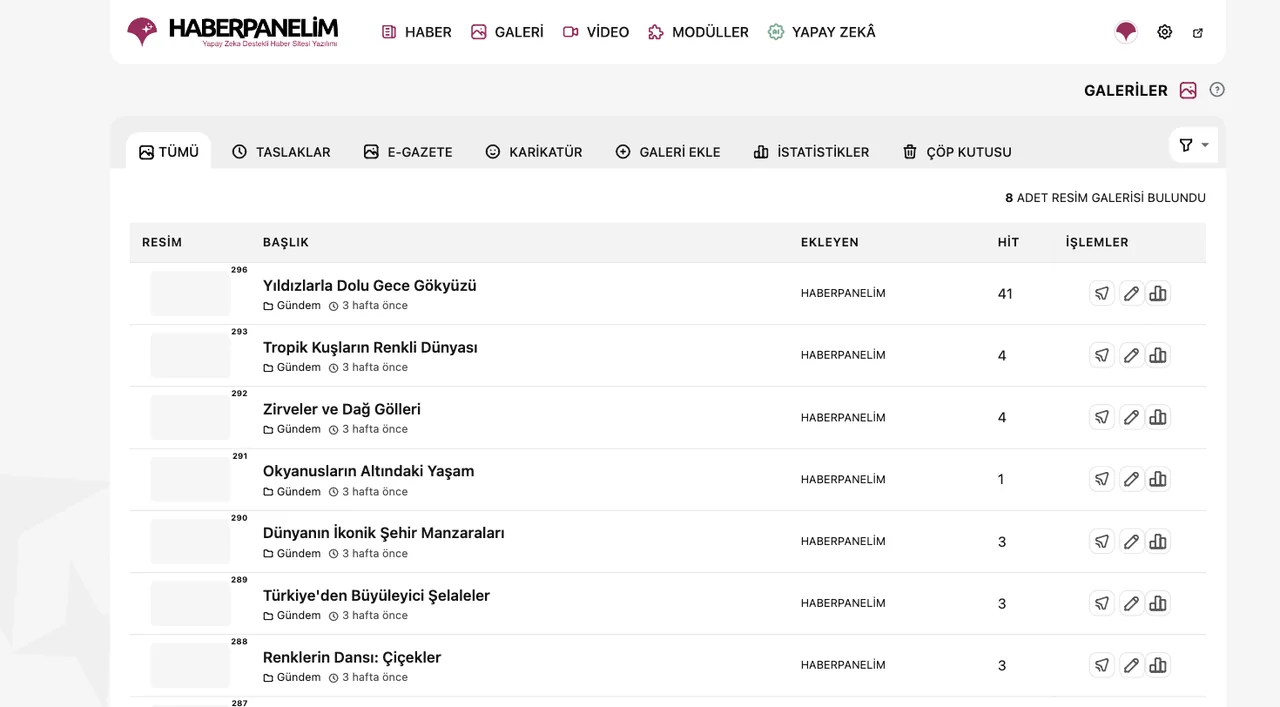This screenshot has height=707, width=1280.
Task: Expand the filter dropdown
Action: (x=1193, y=145)
